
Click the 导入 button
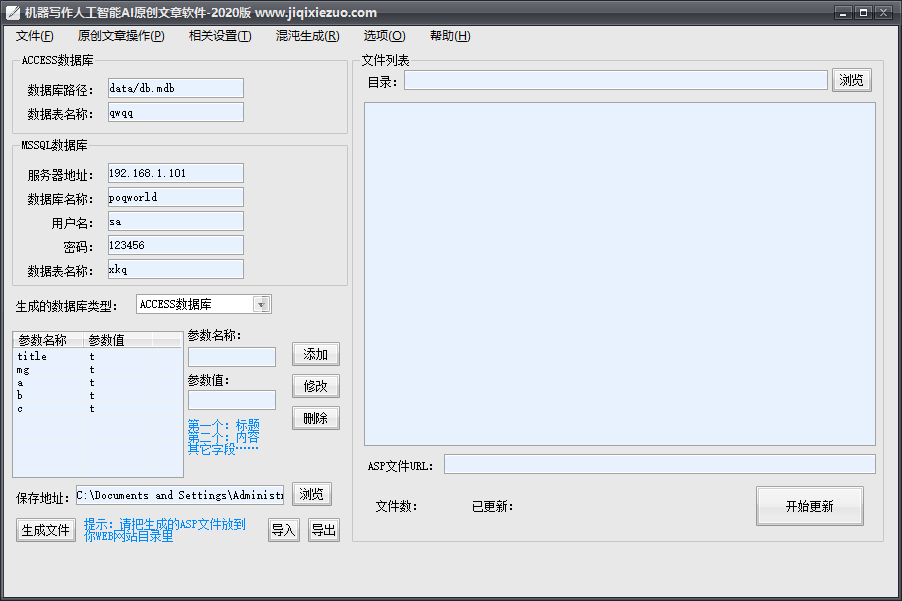point(284,530)
